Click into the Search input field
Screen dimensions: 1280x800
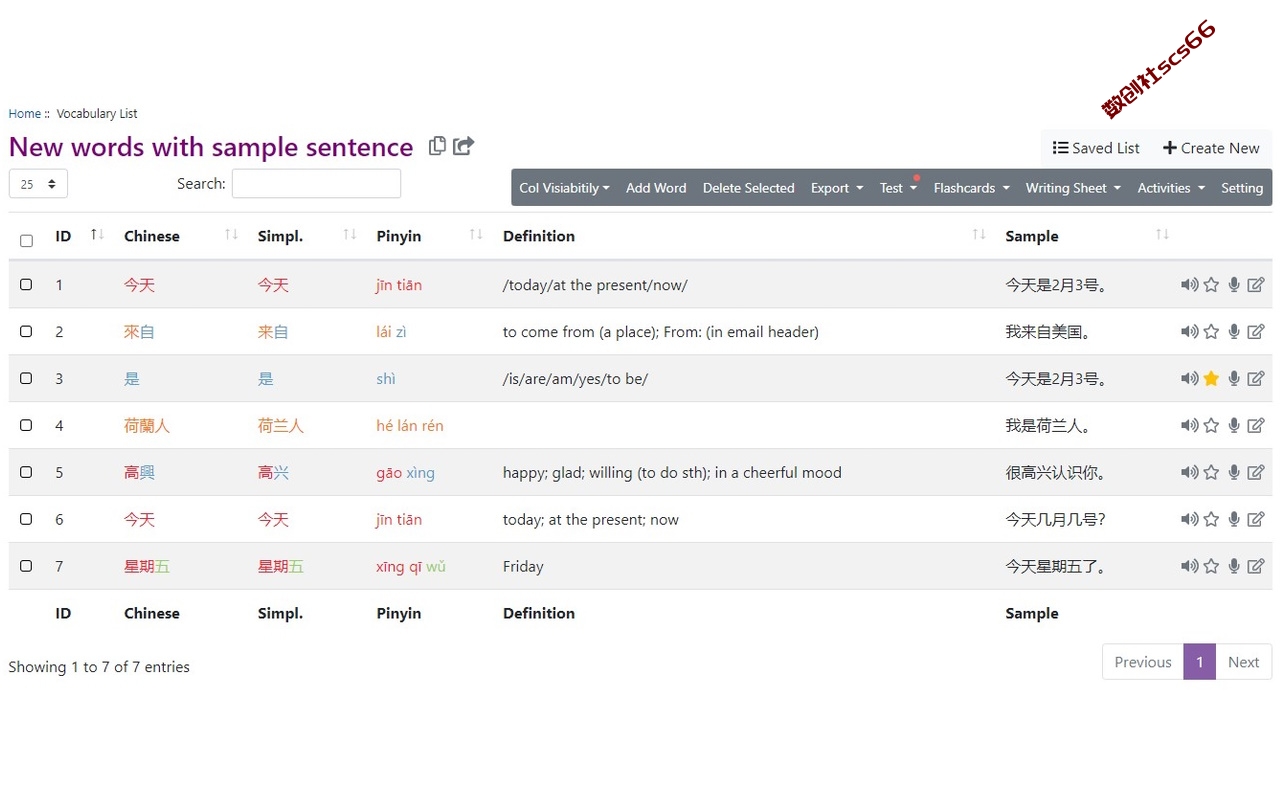316,184
